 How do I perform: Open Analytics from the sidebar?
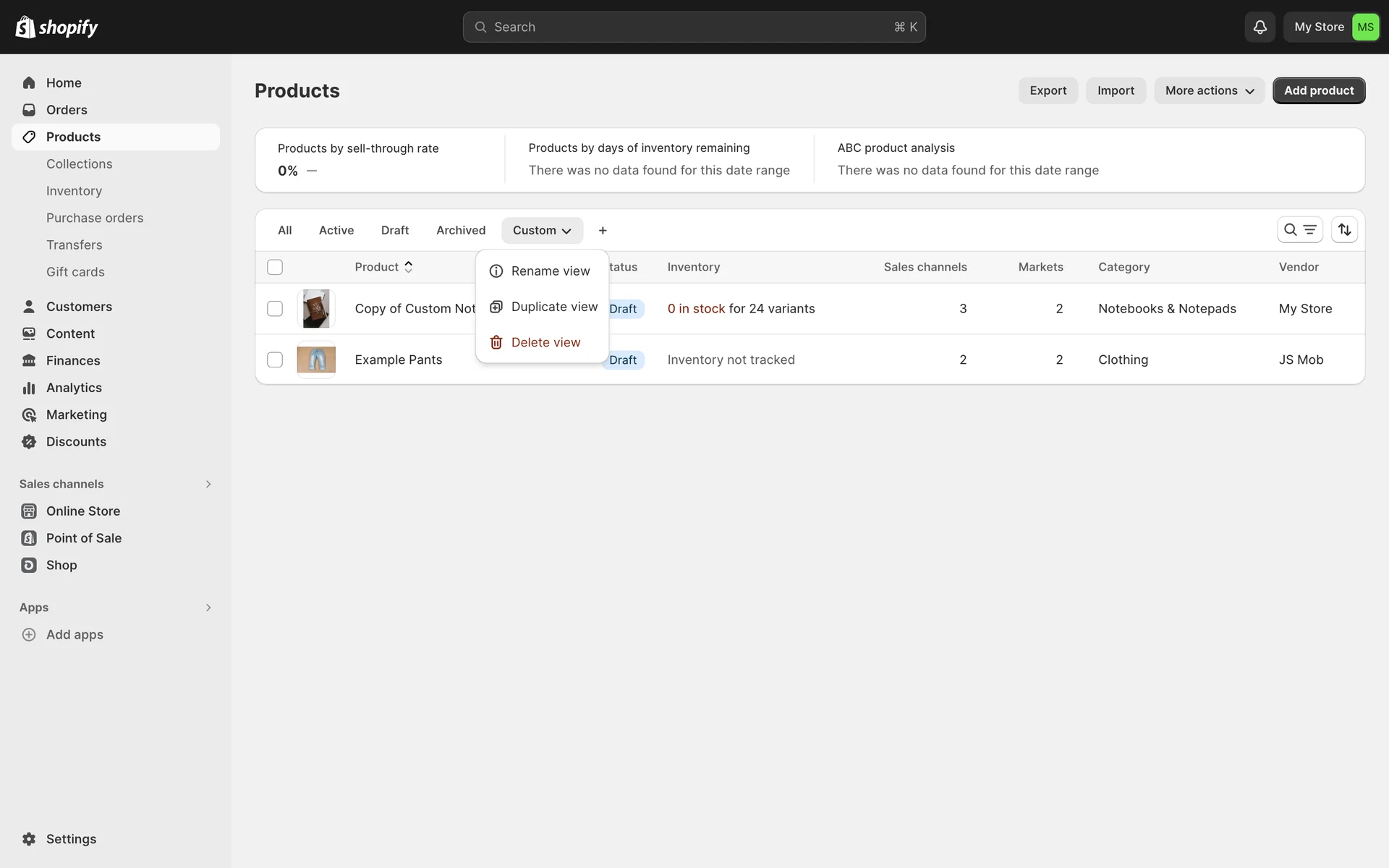(73, 388)
